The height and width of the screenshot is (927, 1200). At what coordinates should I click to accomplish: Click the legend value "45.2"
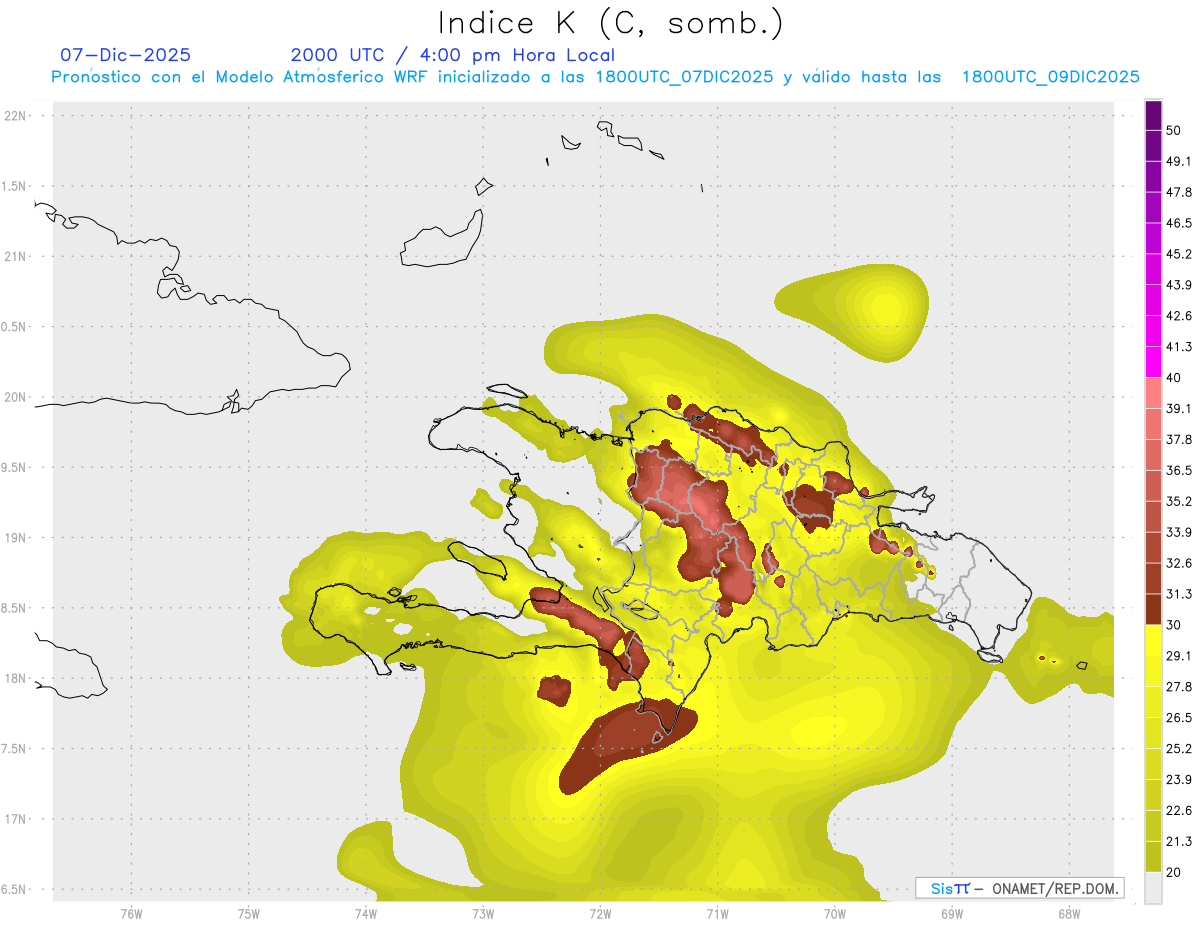[x=1179, y=255]
